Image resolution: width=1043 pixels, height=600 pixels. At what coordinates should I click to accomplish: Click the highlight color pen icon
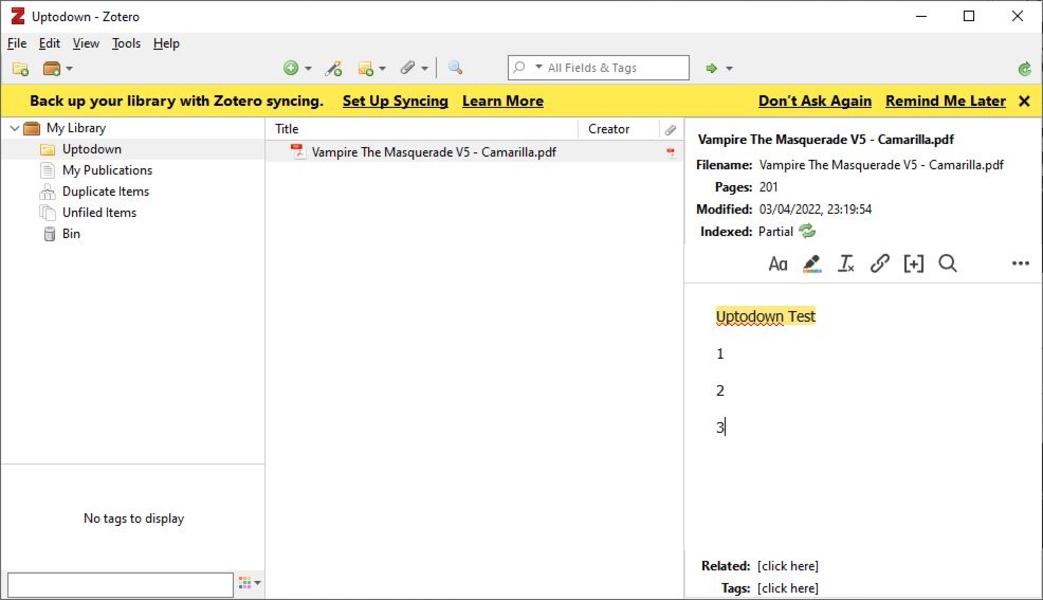(x=812, y=264)
